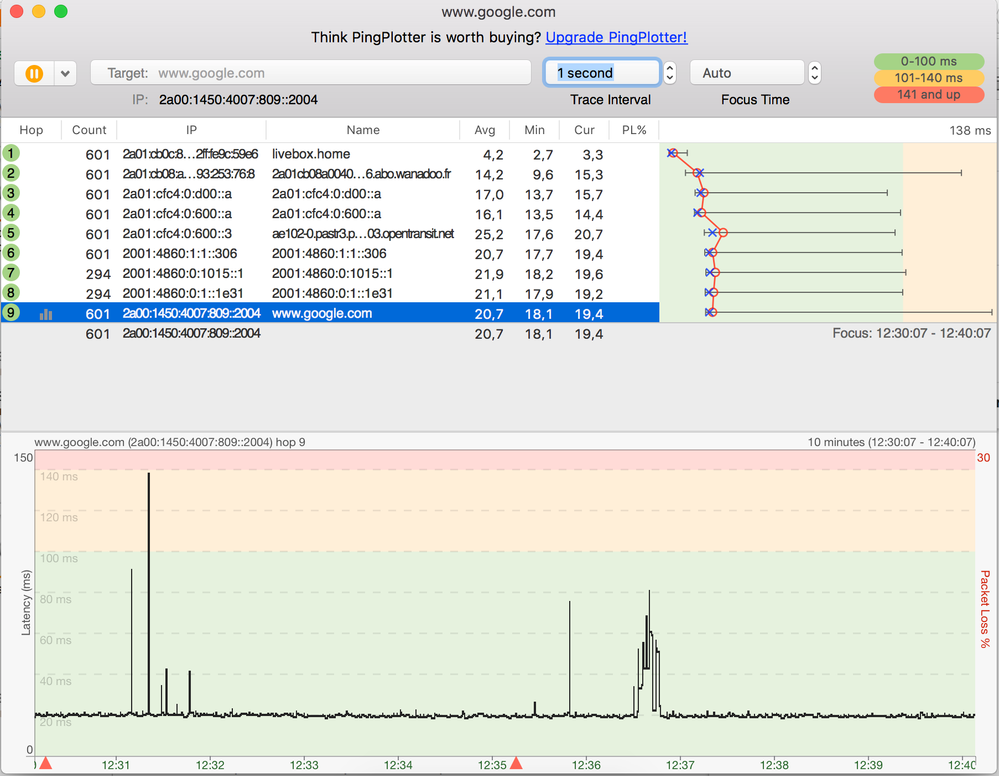Click the red timeline marker at graph start
This screenshot has width=999, height=776.
pyautogui.click(x=45, y=763)
